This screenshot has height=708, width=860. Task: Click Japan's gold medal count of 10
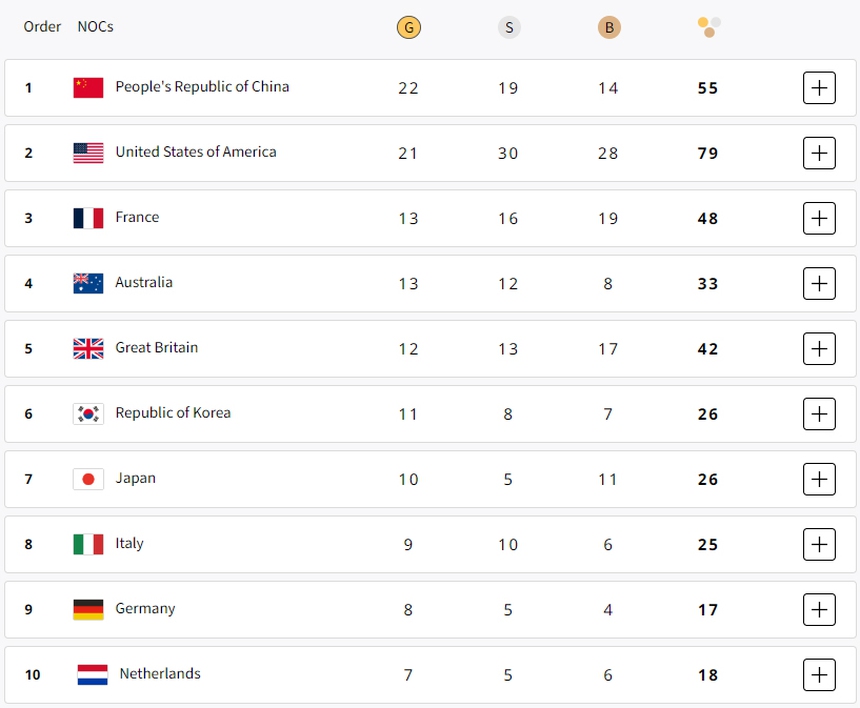click(x=408, y=478)
